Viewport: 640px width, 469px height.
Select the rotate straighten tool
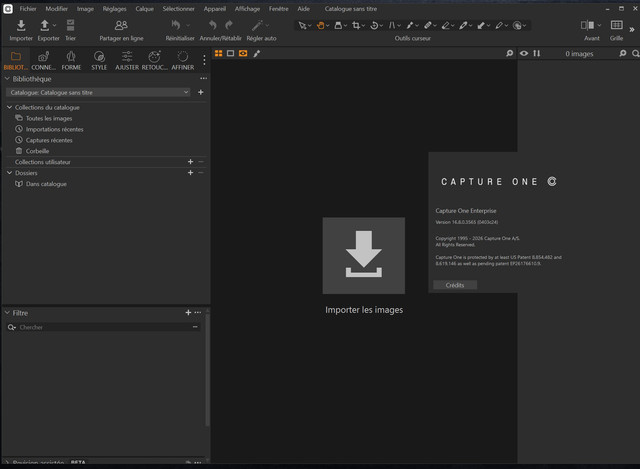(x=374, y=25)
